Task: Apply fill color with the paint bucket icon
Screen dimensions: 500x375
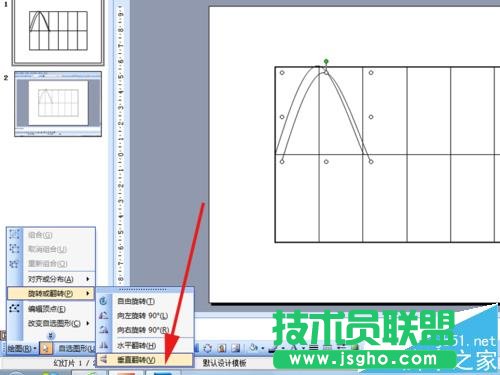Action: [x=254, y=347]
